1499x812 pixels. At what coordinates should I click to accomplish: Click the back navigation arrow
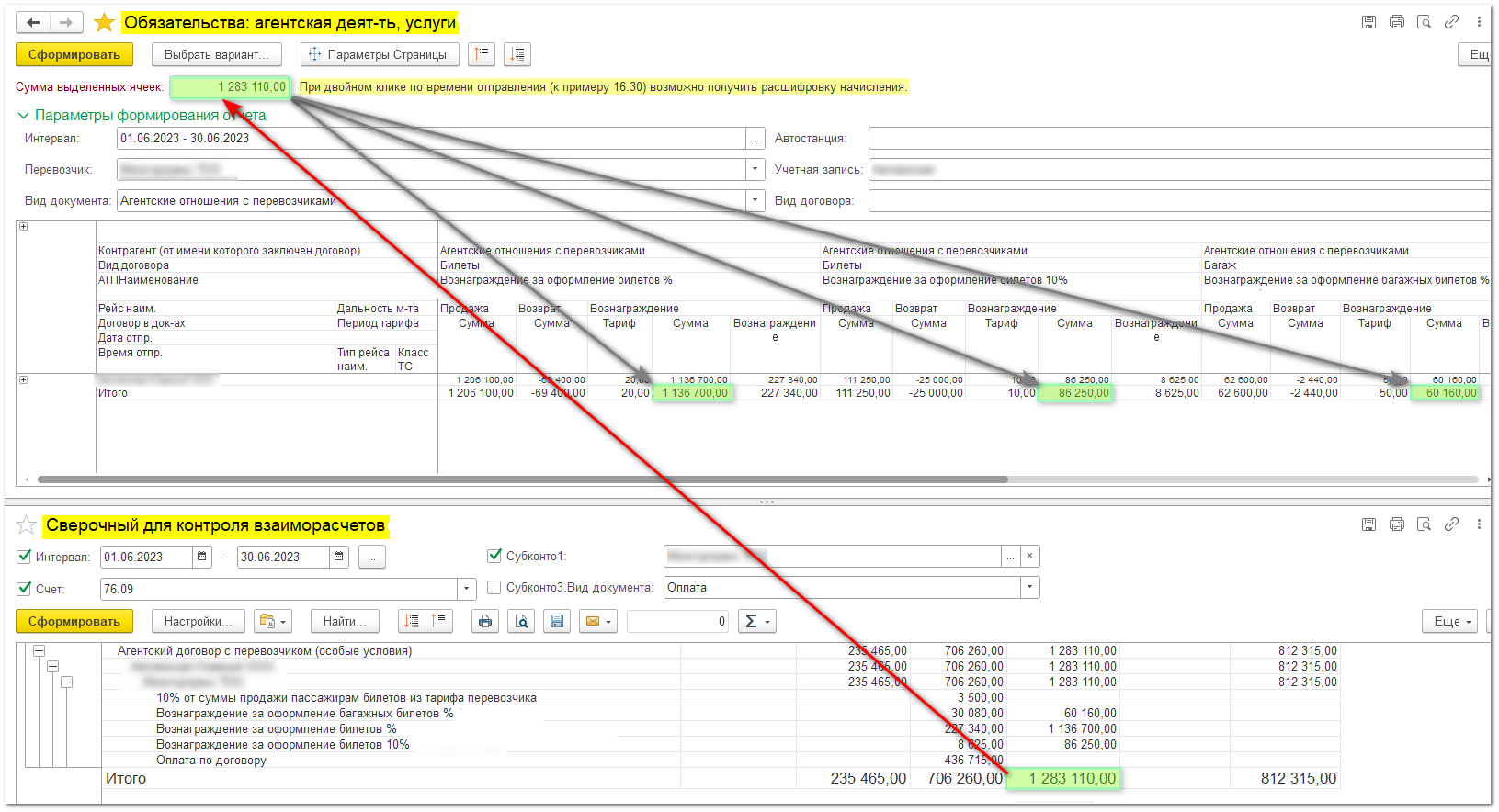pos(33,23)
